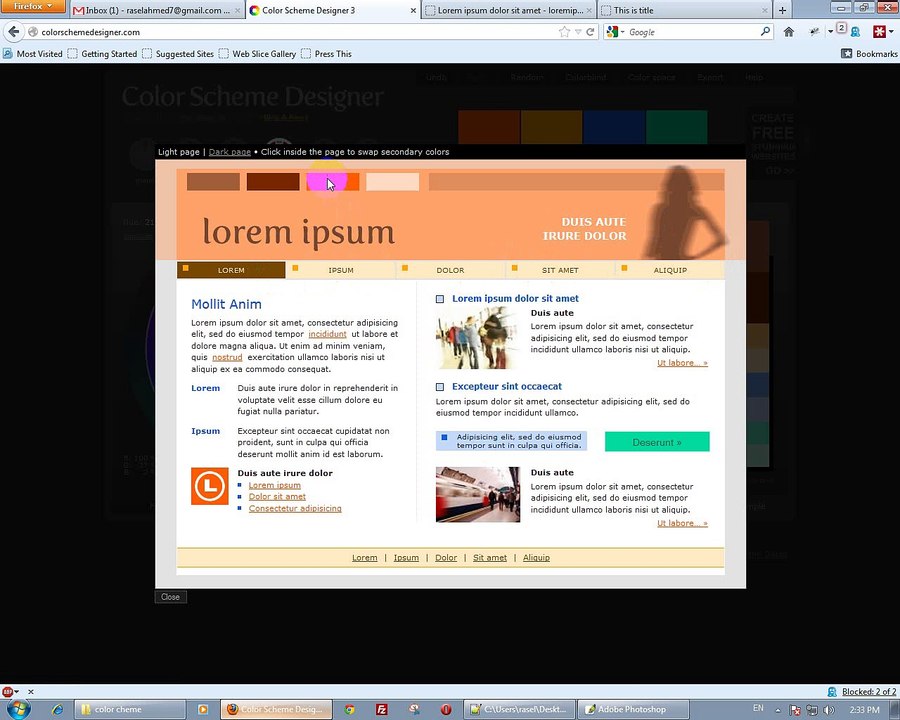Image resolution: width=900 pixels, height=720 pixels.
Task: Click the Dark page link
Action: (x=230, y=152)
